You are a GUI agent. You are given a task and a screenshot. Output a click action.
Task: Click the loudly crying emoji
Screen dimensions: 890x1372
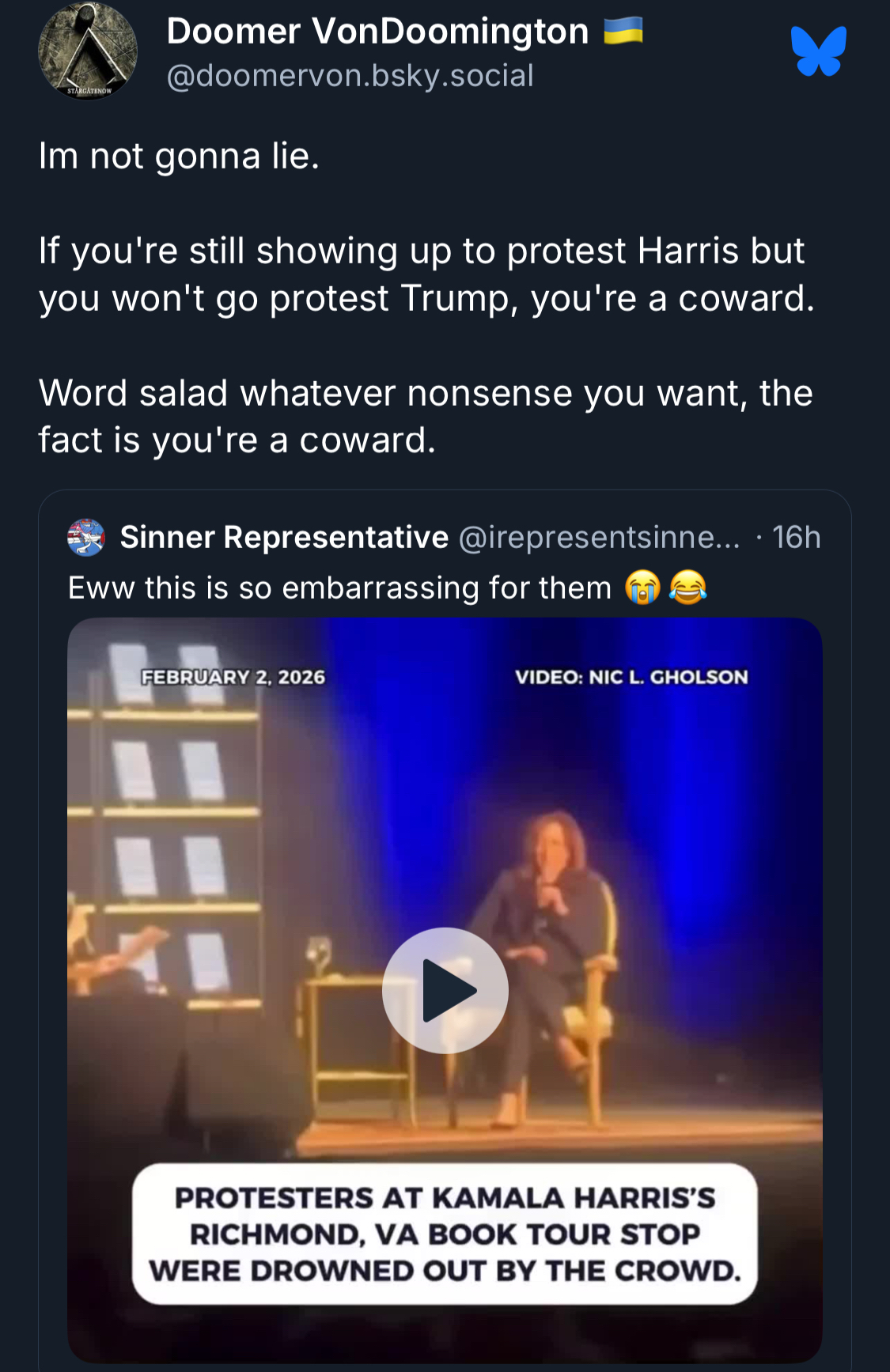click(x=642, y=588)
